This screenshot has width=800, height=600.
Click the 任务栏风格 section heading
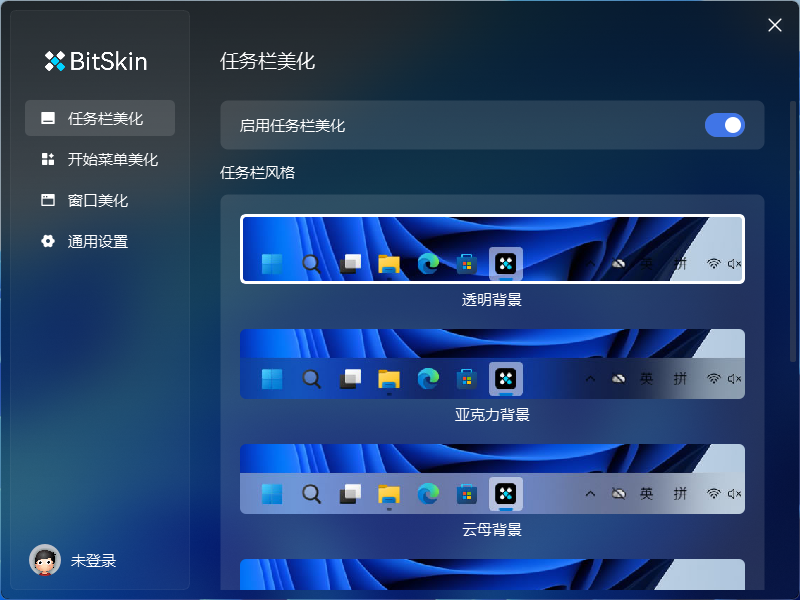click(258, 172)
